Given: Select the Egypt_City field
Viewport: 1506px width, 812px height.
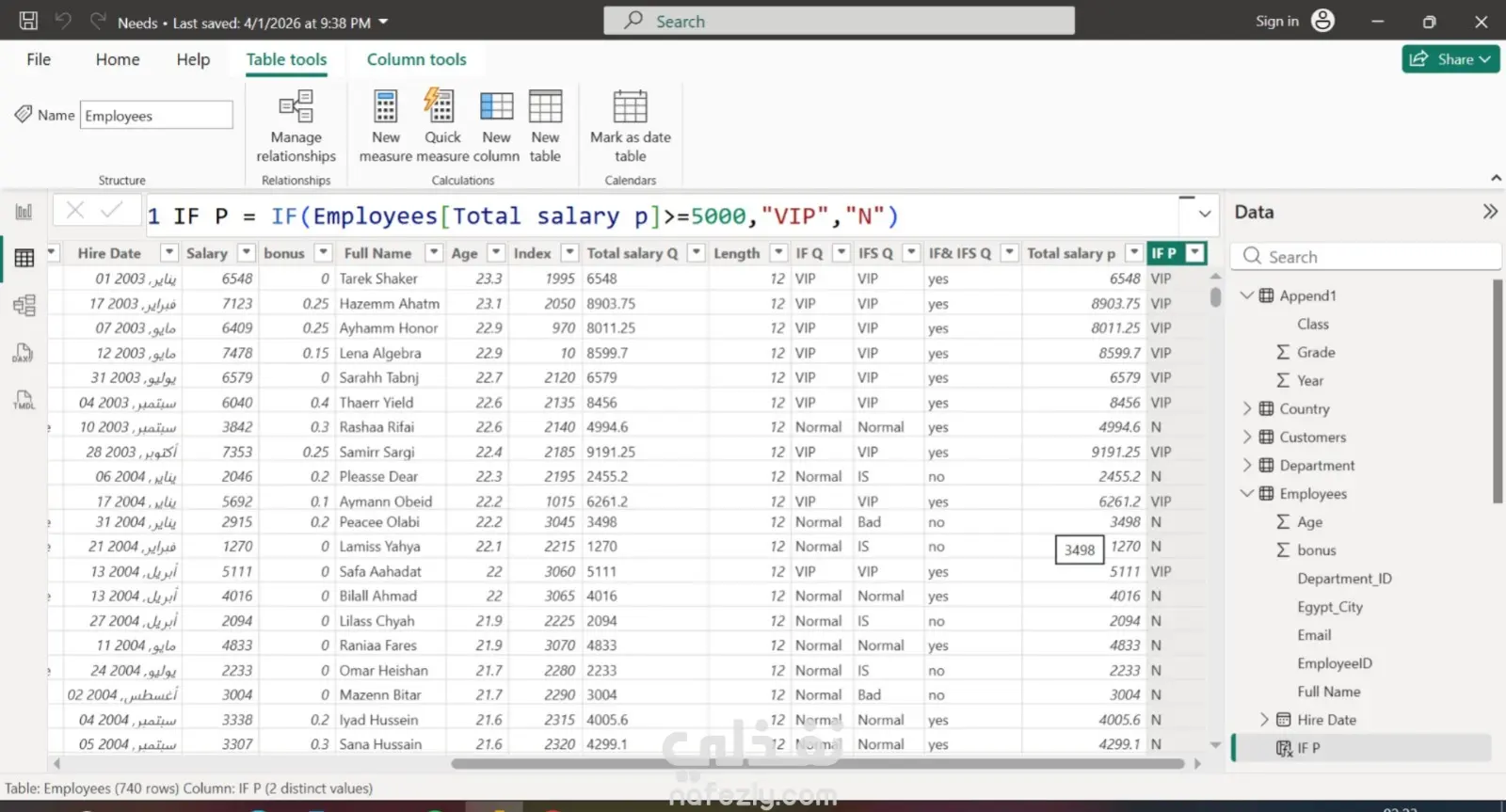Looking at the screenshot, I should (1329, 607).
